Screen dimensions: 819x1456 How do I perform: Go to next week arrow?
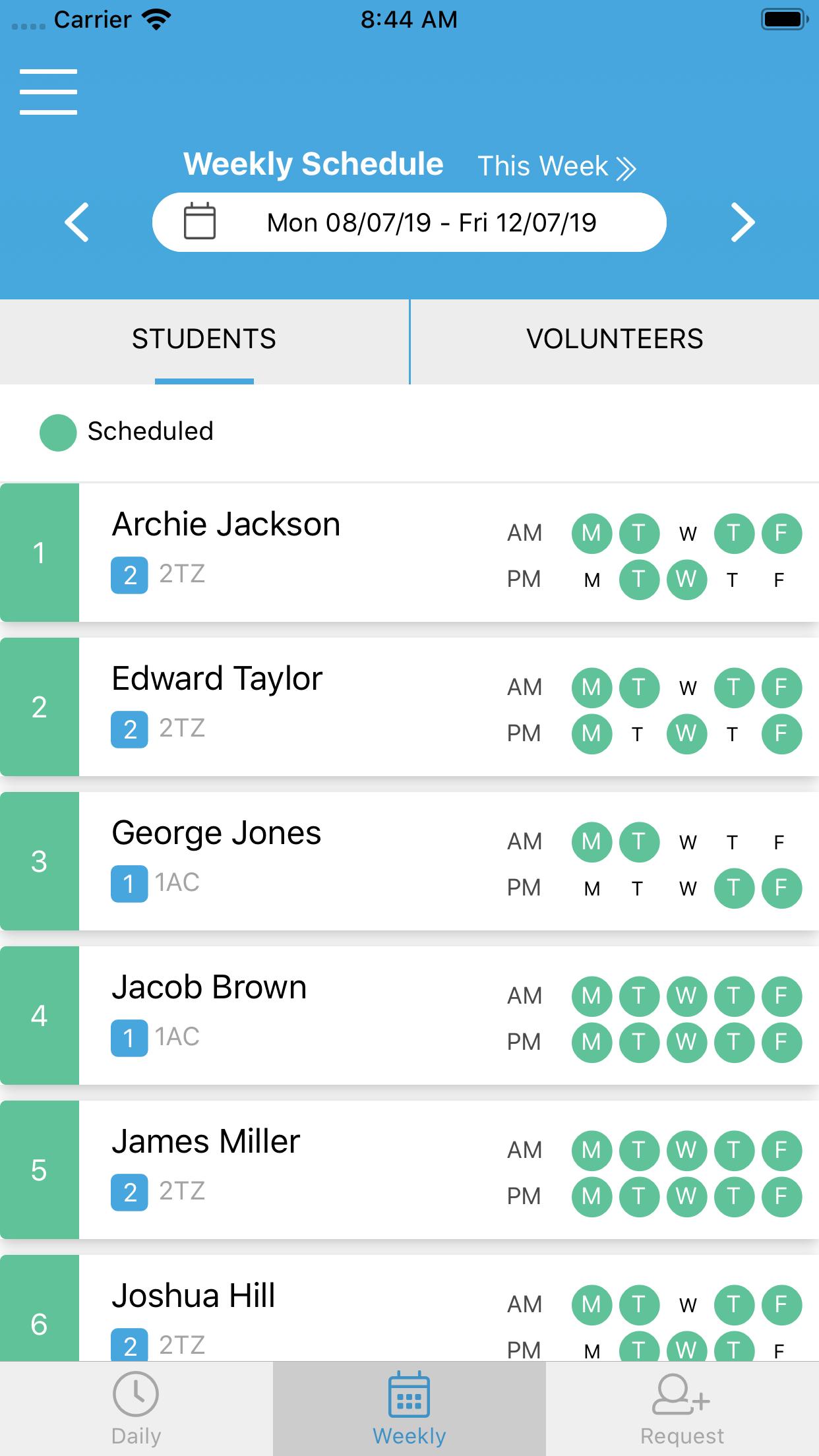743,222
